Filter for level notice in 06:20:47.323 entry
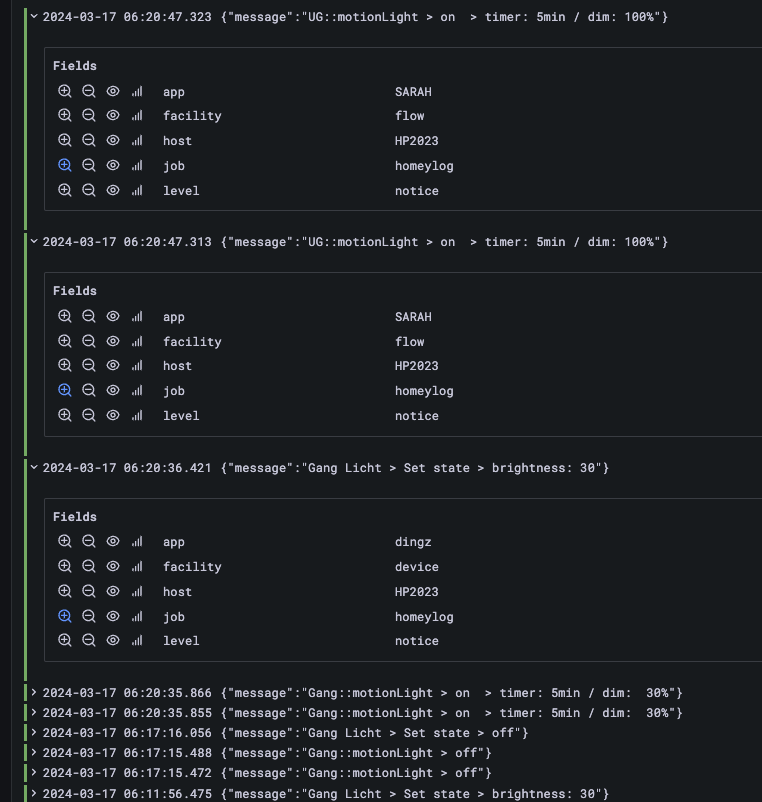This screenshot has height=802, width=762. click(x=65, y=190)
